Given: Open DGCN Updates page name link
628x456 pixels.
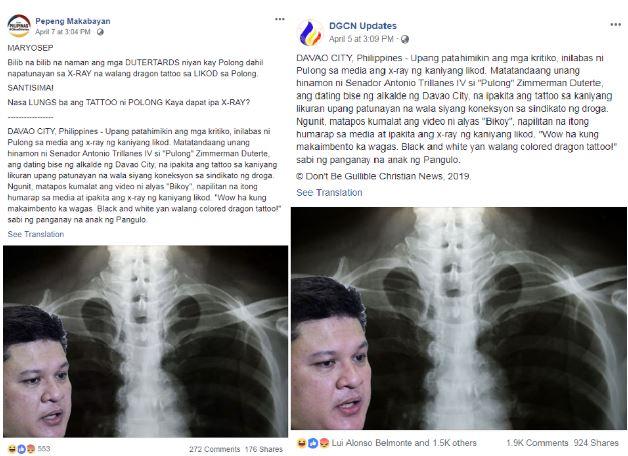Looking at the screenshot, I should click(362, 26).
